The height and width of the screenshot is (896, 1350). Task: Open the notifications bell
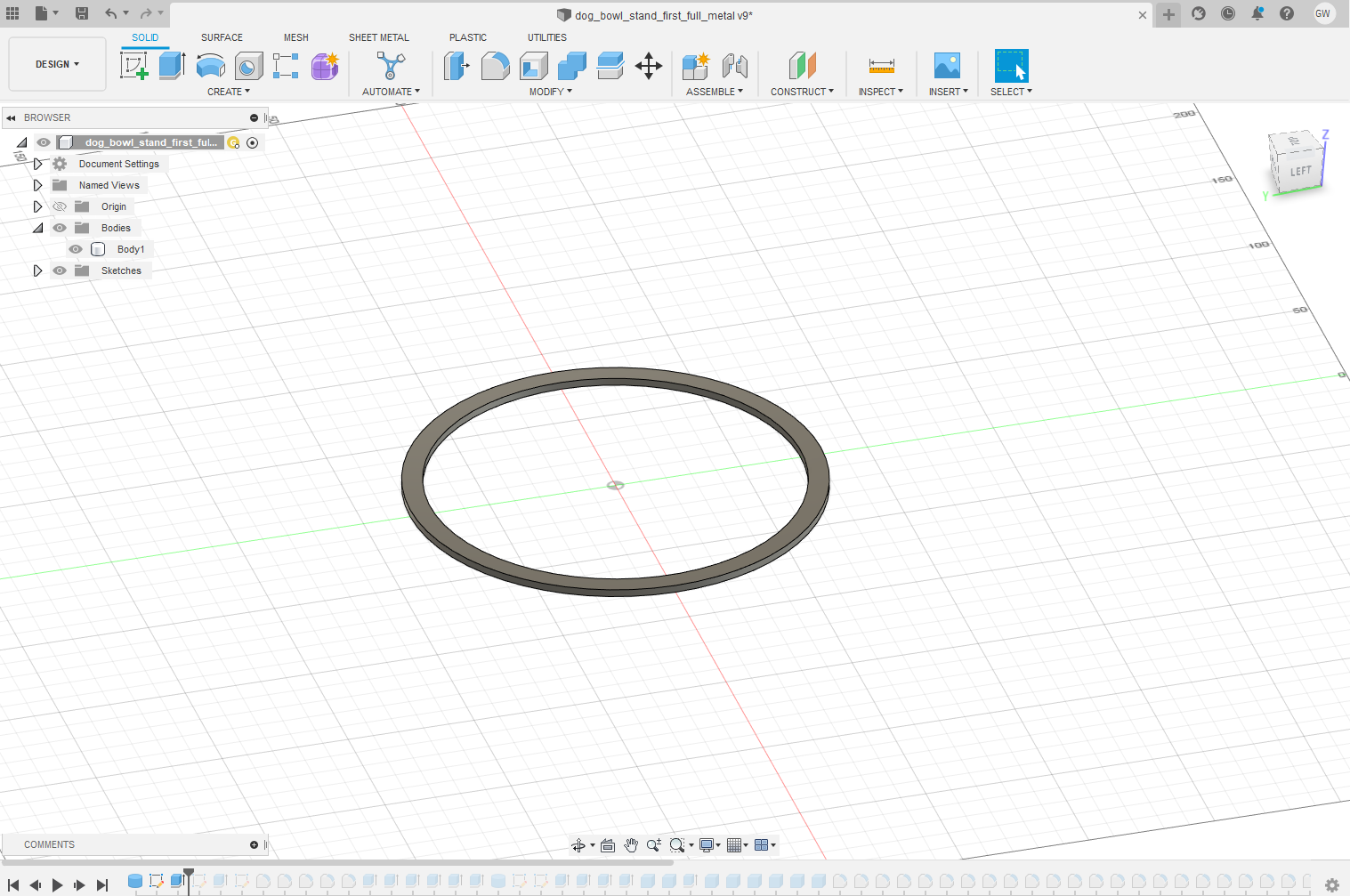coord(1257,13)
